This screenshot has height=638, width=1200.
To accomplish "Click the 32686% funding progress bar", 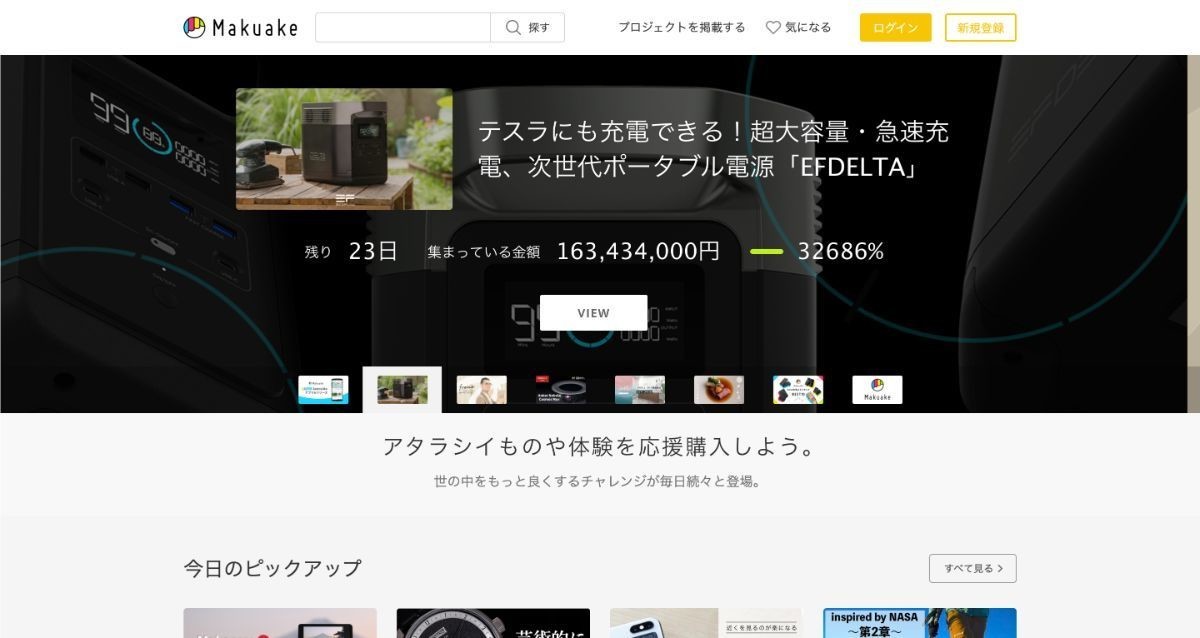I will pyautogui.click(x=766, y=252).
